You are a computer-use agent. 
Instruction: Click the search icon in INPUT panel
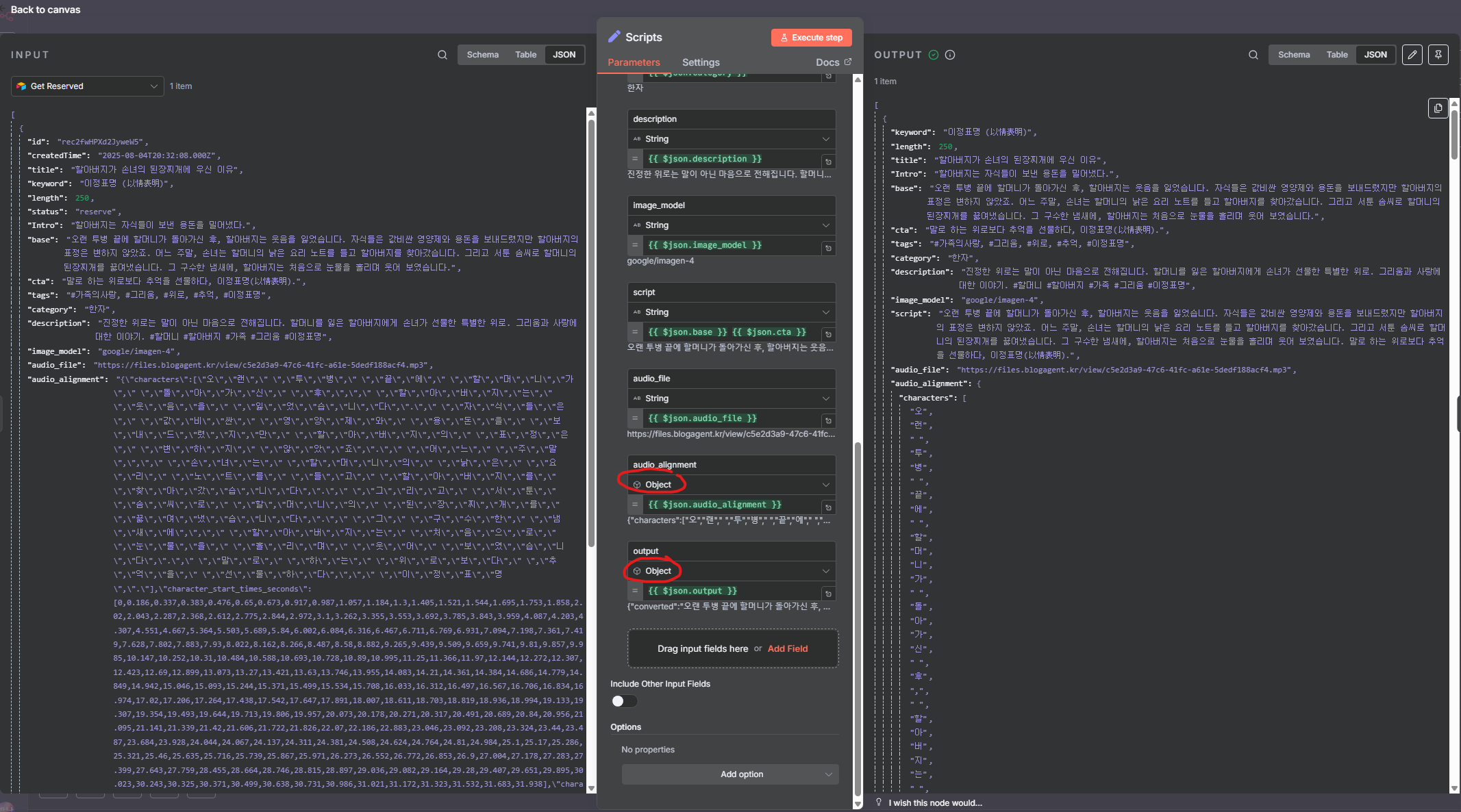point(442,55)
